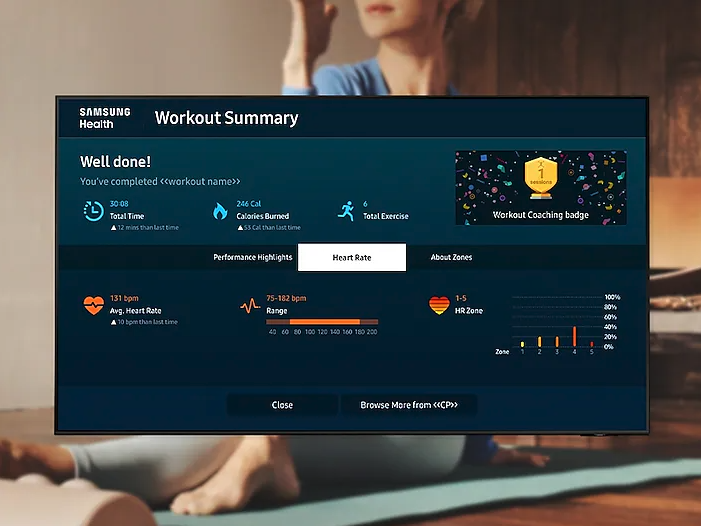Click the Avg. Heart Rate heart icon
The height and width of the screenshot is (526, 701).
(93, 306)
